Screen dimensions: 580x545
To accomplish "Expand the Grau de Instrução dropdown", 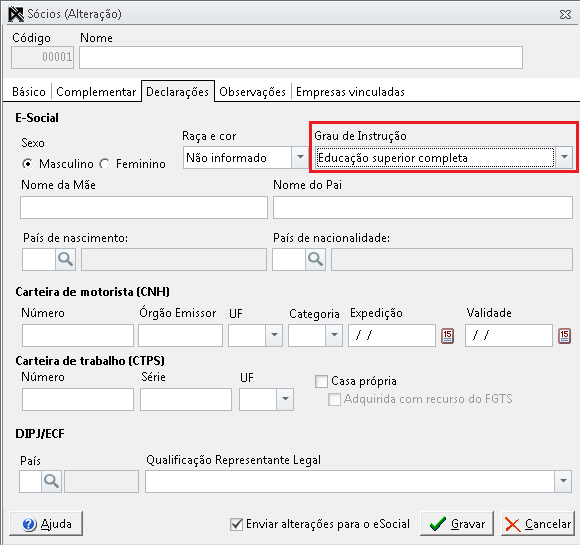I will tap(564, 158).
